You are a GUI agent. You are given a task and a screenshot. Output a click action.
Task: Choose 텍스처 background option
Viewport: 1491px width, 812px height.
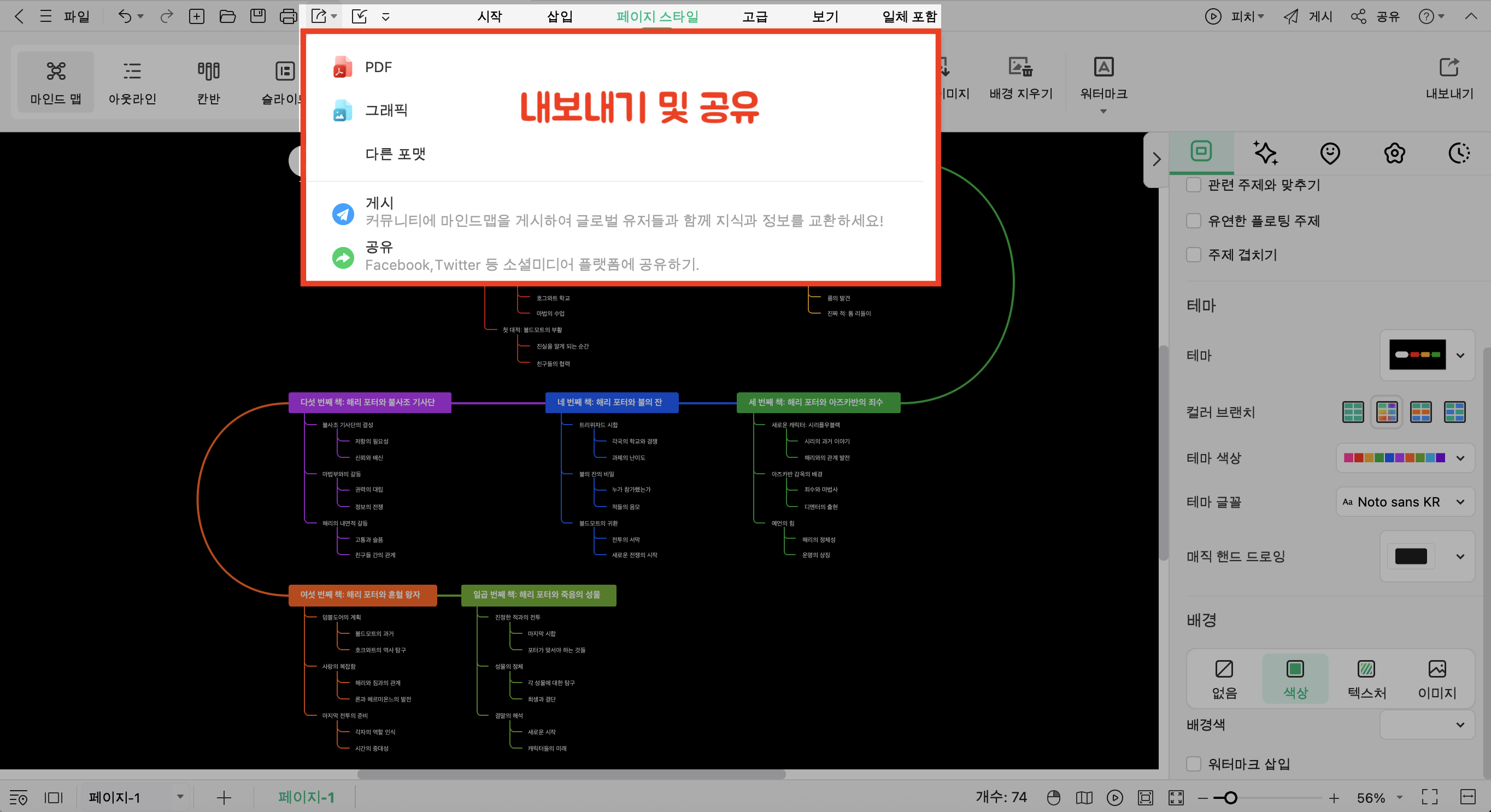coord(1366,678)
